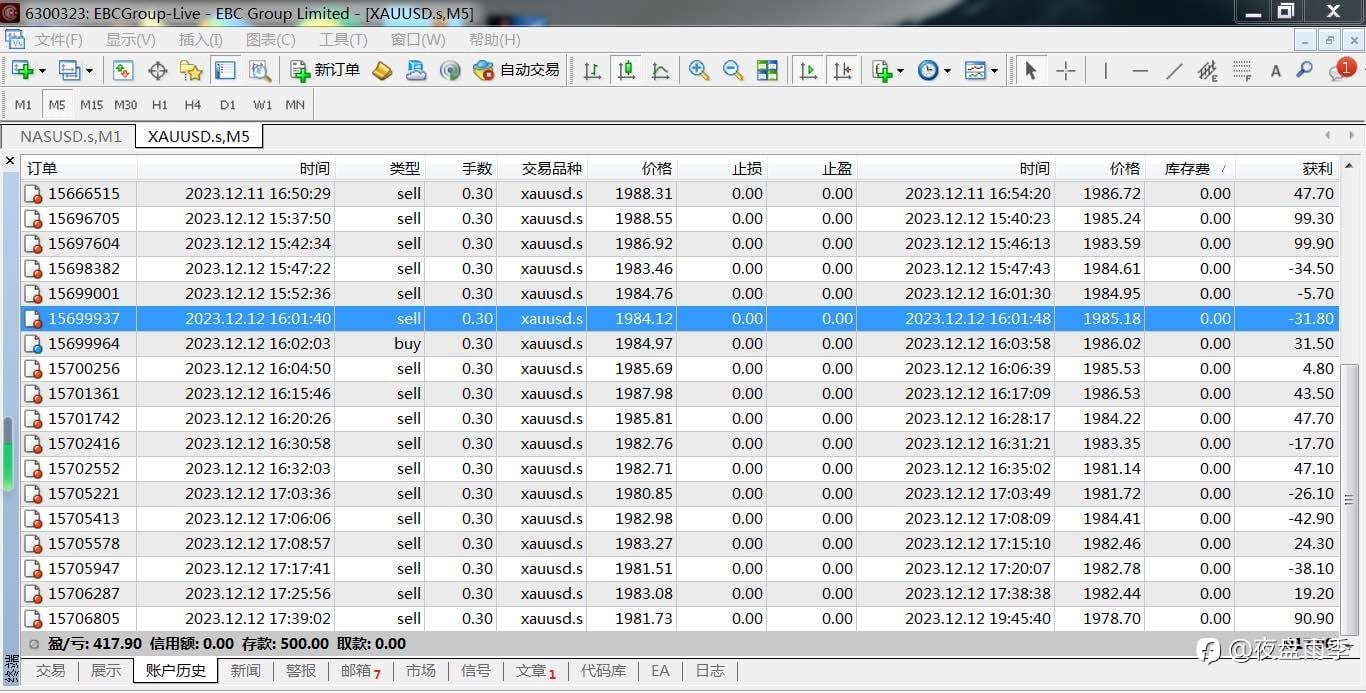Sort by the 获利 profit column header

point(1287,168)
